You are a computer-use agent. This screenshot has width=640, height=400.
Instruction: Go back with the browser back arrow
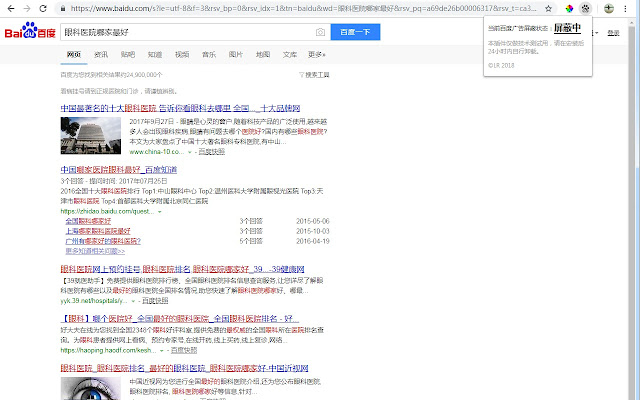click(x=11, y=8)
